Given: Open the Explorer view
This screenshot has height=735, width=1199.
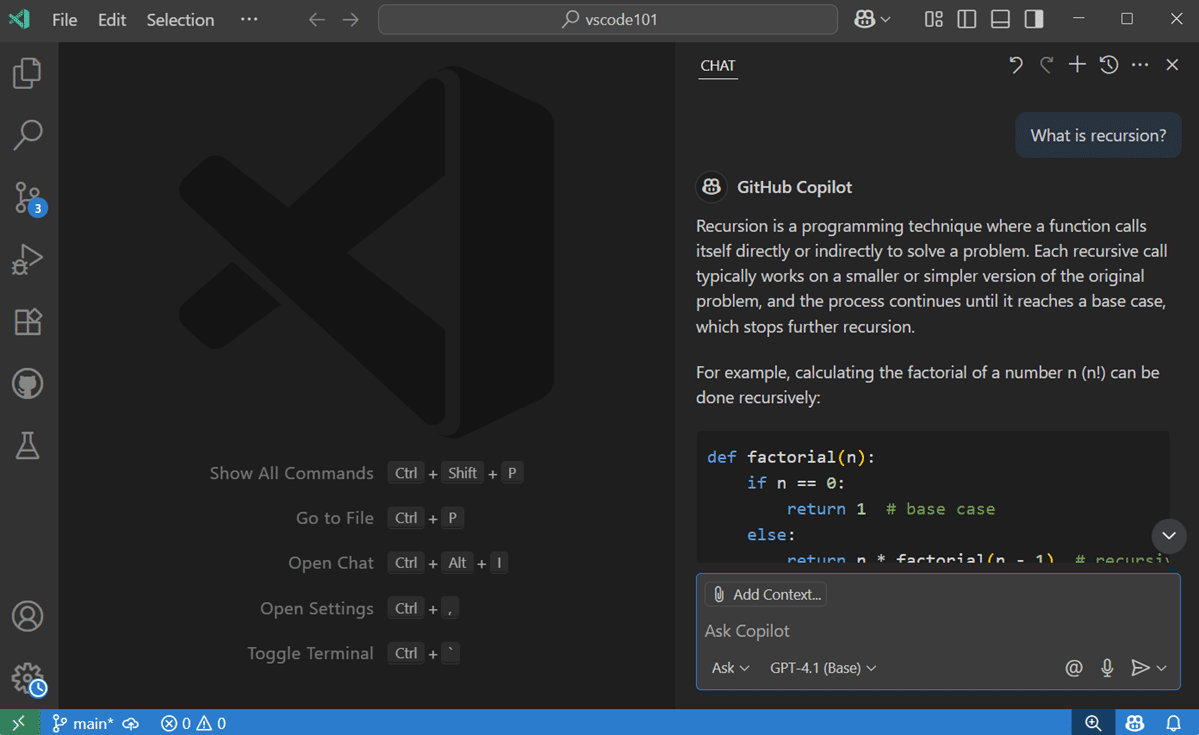Looking at the screenshot, I should pyautogui.click(x=27, y=72).
